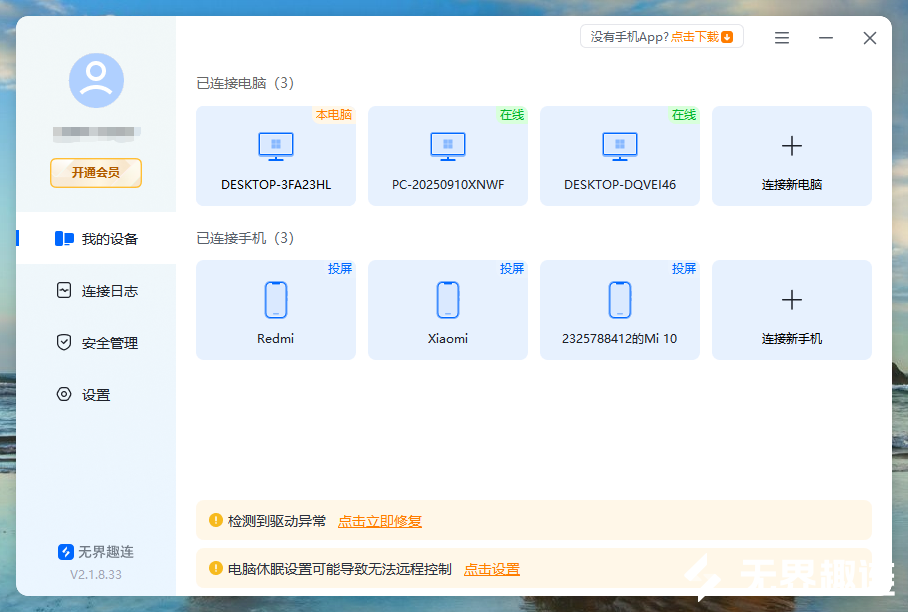Click the phone icon on the Xiaomi card
This screenshot has height=612, width=908.
[x=447, y=298]
